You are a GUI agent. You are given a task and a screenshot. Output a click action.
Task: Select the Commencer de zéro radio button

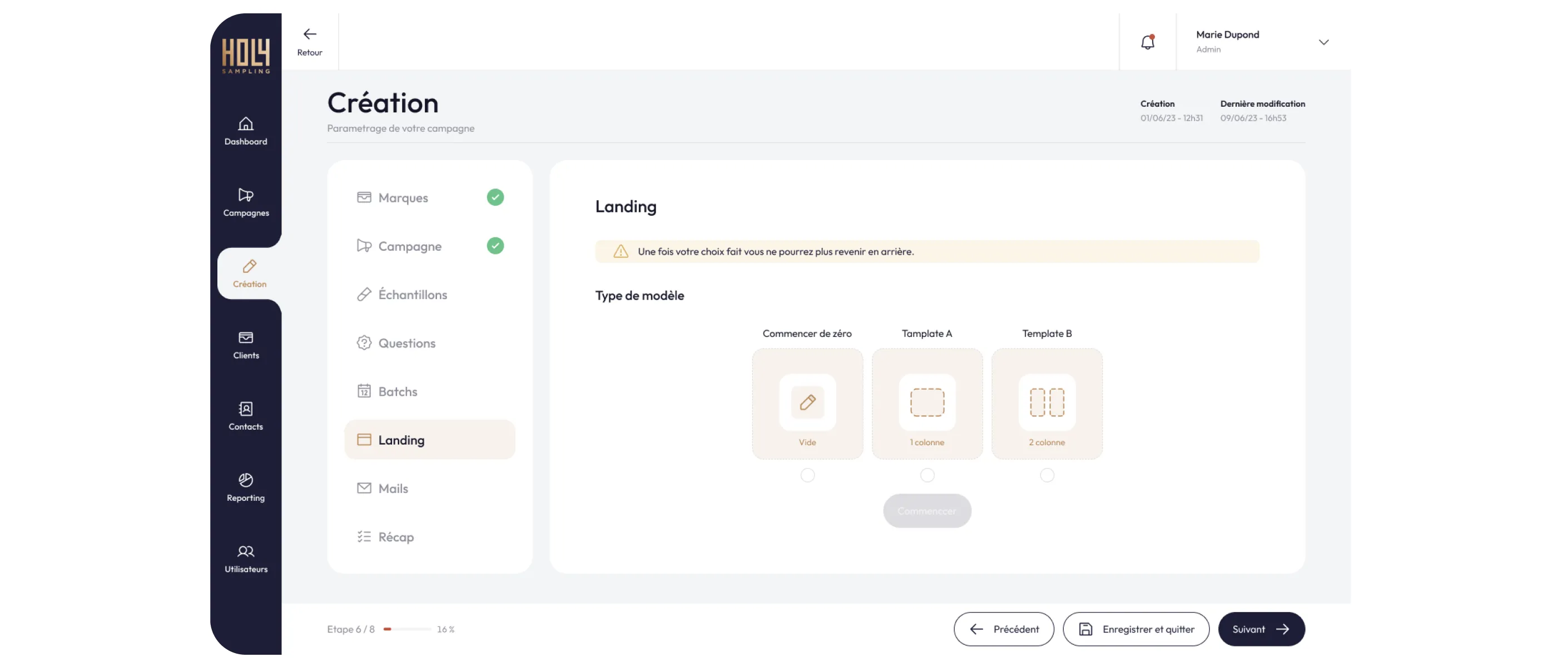(x=807, y=475)
